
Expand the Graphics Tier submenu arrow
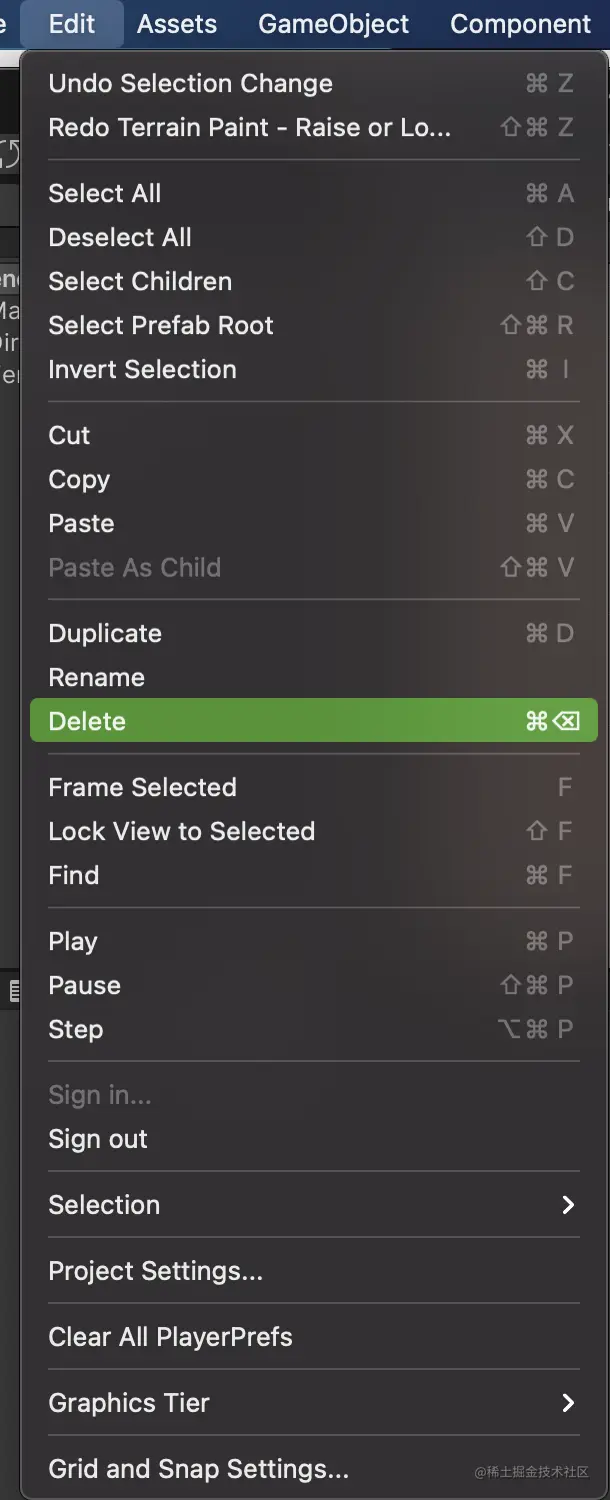click(568, 1403)
